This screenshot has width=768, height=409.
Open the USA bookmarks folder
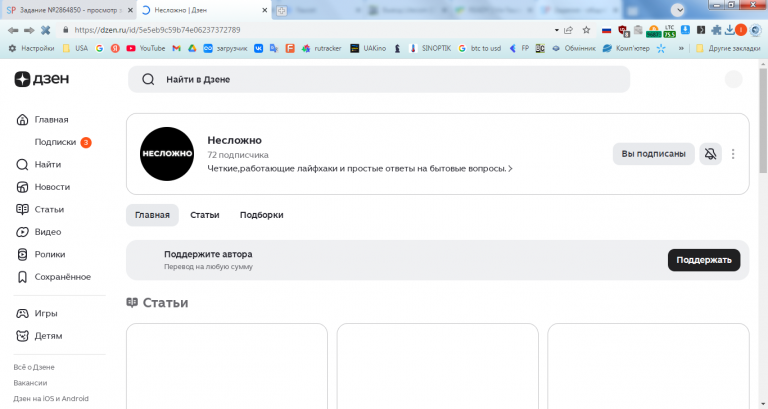(x=75, y=48)
